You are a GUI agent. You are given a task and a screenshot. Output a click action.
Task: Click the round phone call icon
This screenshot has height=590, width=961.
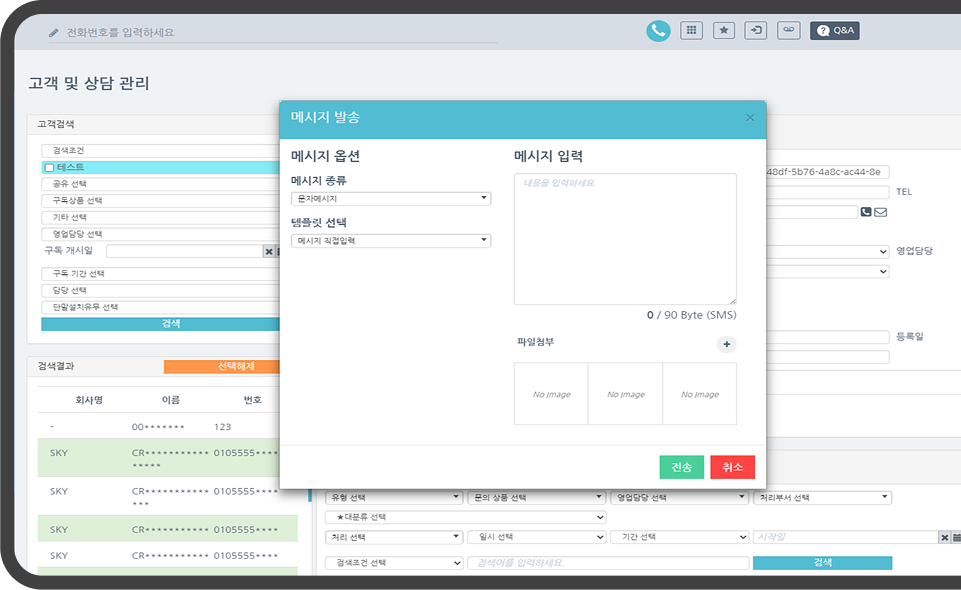coord(658,31)
